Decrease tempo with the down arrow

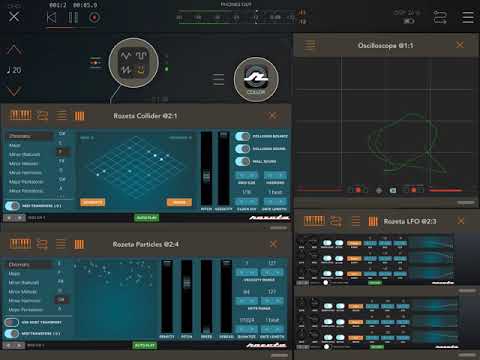point(14,91)
